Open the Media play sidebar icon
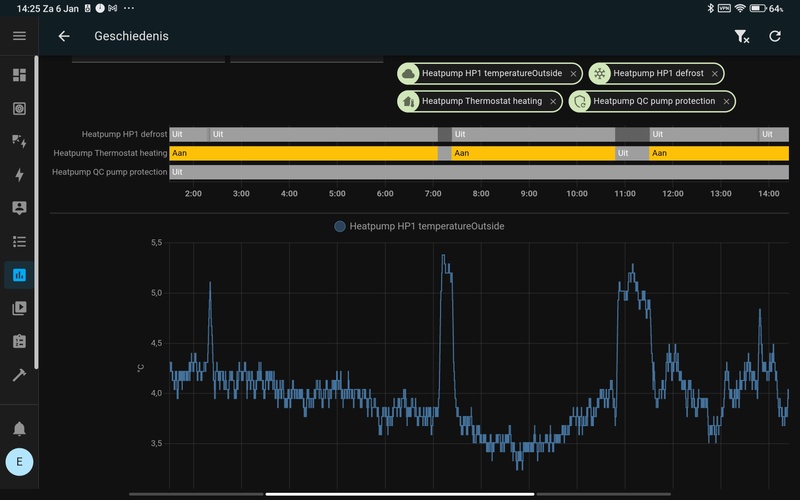The image size is (800, 500). (x=19, y=308)
